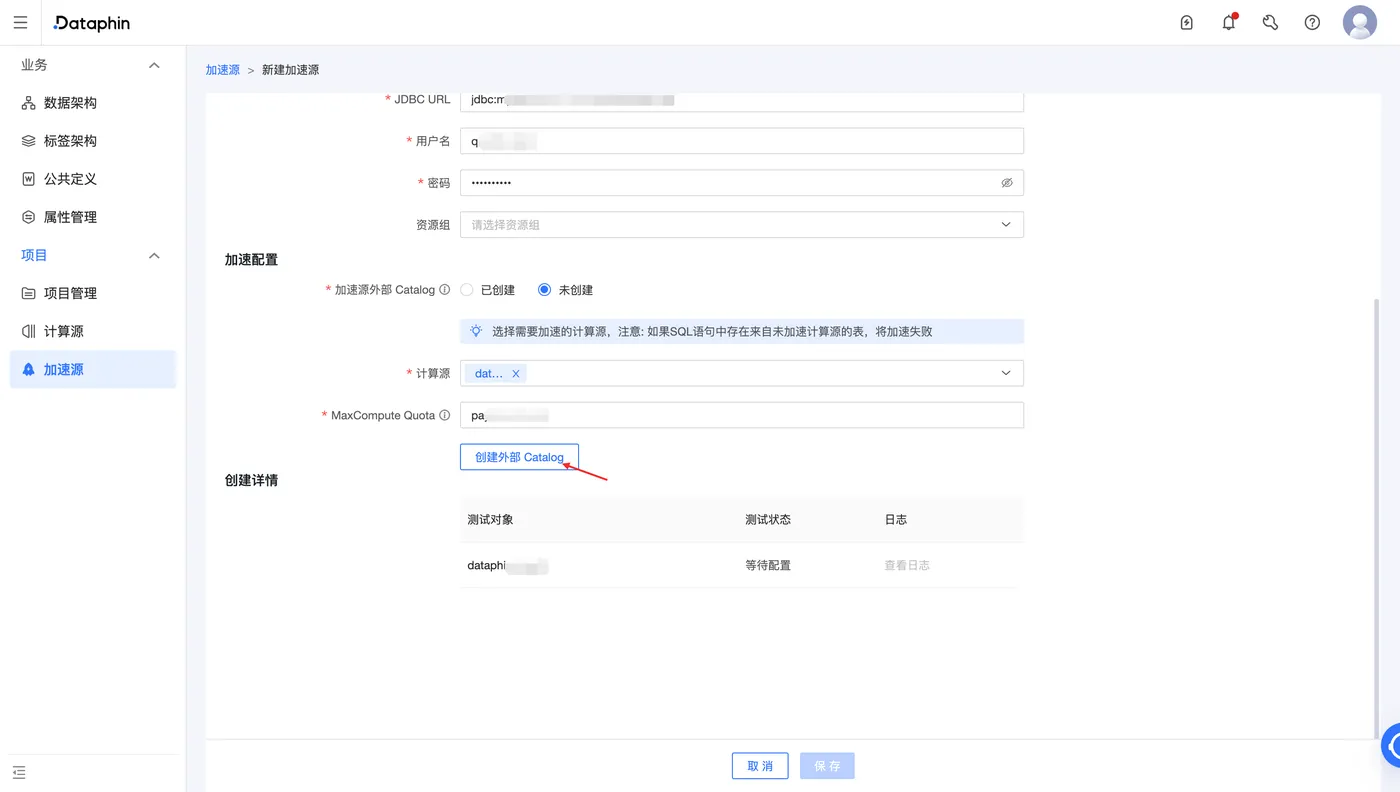Click the page vertical scrollbar
The width and height of the screenshot is (1400, 792).
tap(1378, 518)
